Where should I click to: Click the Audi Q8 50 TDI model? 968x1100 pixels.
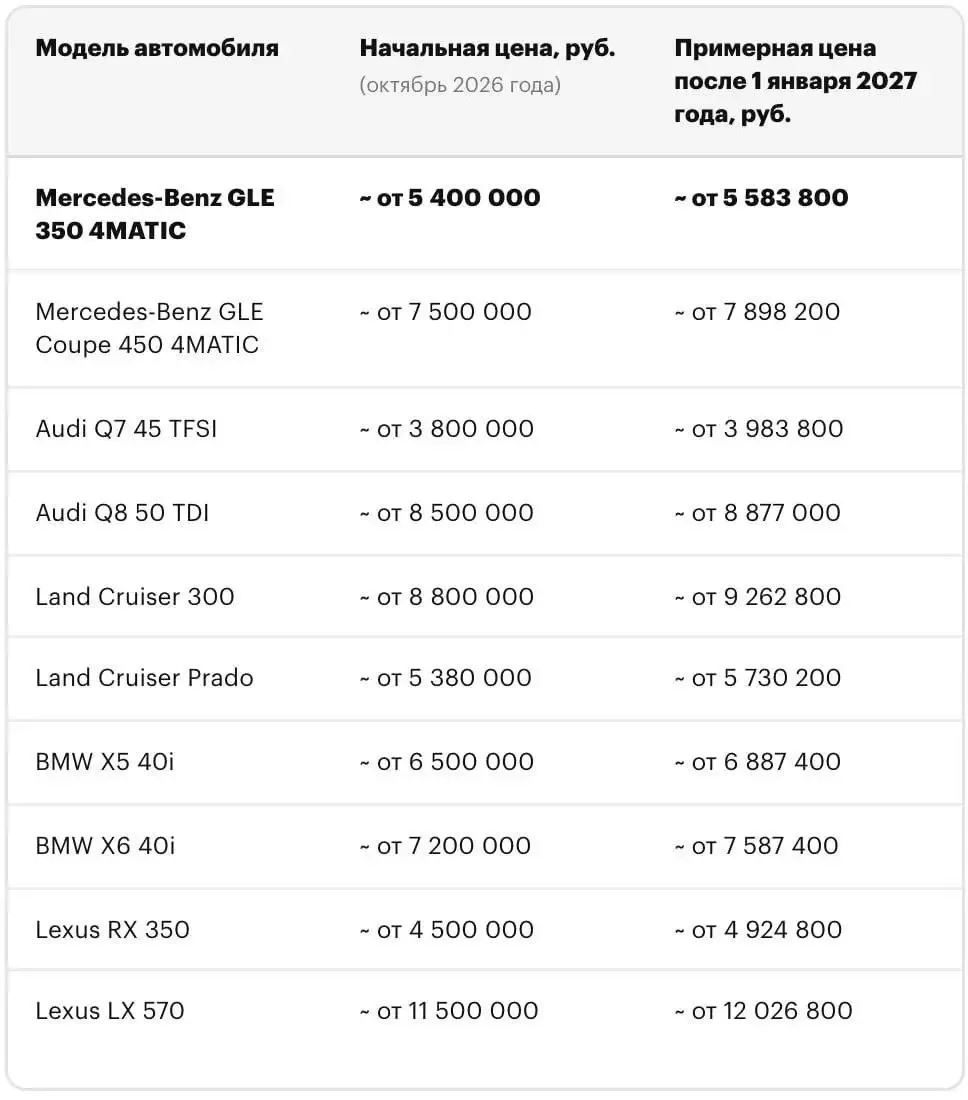123,513
